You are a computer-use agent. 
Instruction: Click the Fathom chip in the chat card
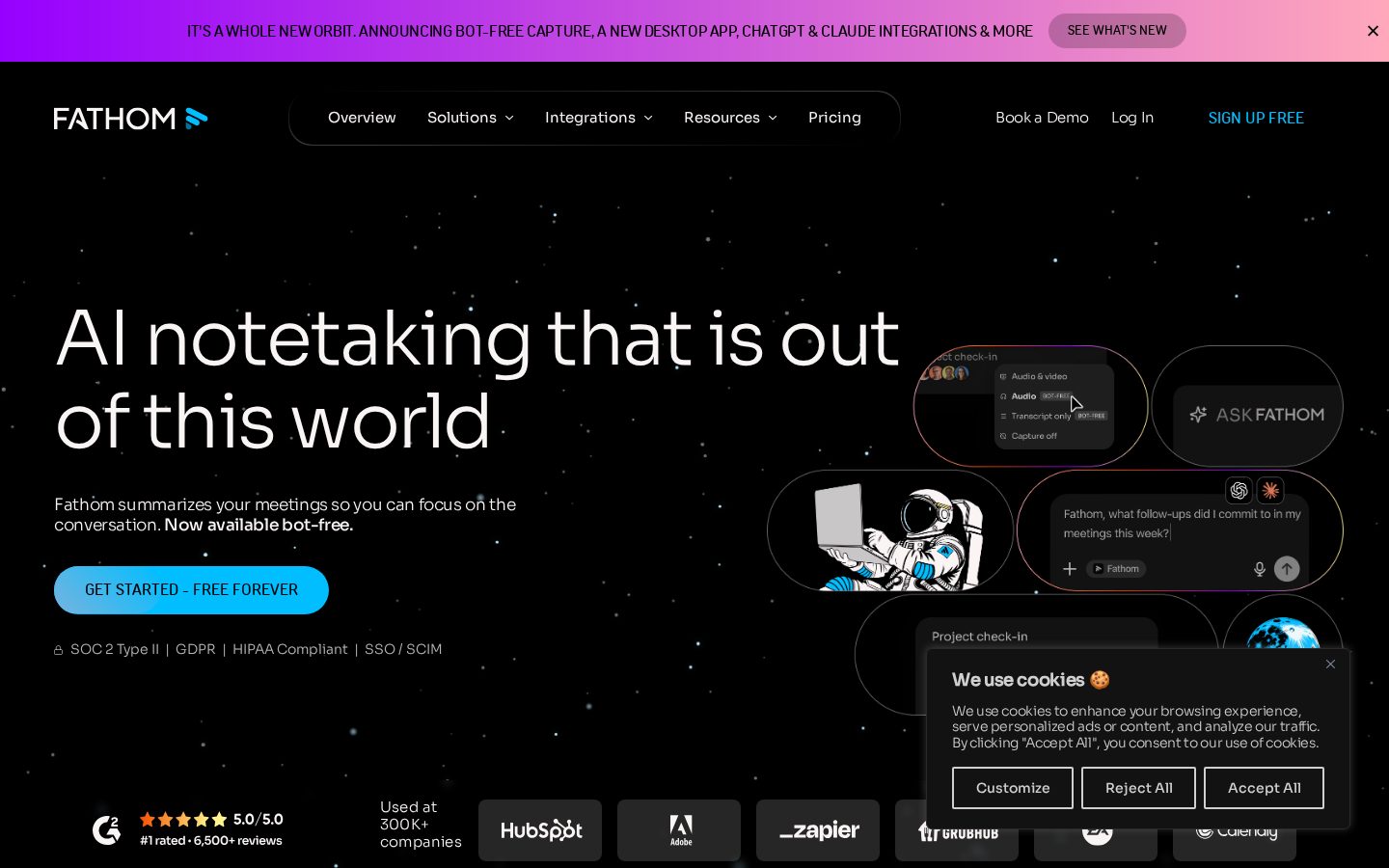point(1116,569)
